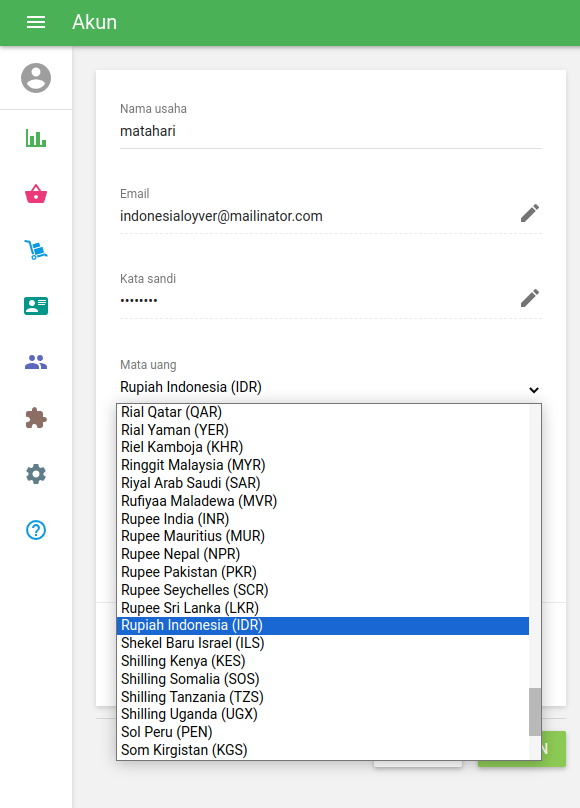Click the blue hand-truck supply icon

click(x=35, y=250)
